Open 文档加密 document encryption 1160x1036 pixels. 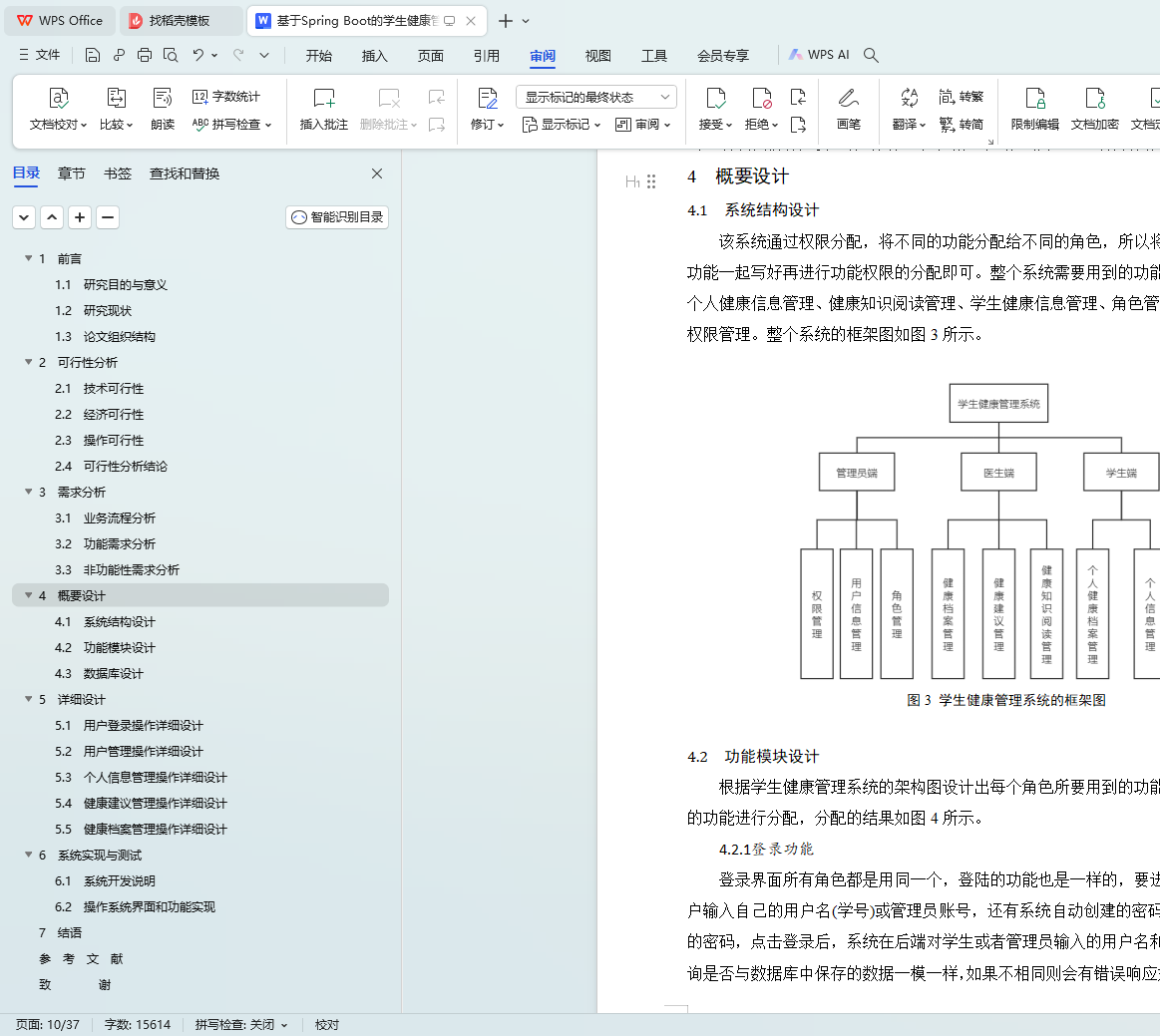[x=1095, y=109]
